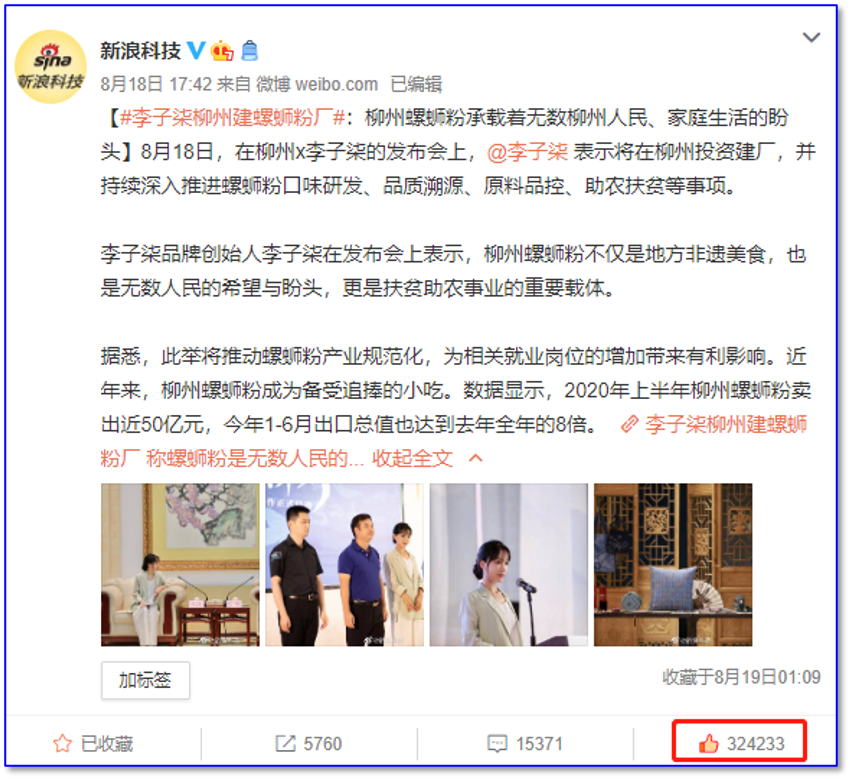
Task: Click the repost share icon
Action: click(285, 743)
